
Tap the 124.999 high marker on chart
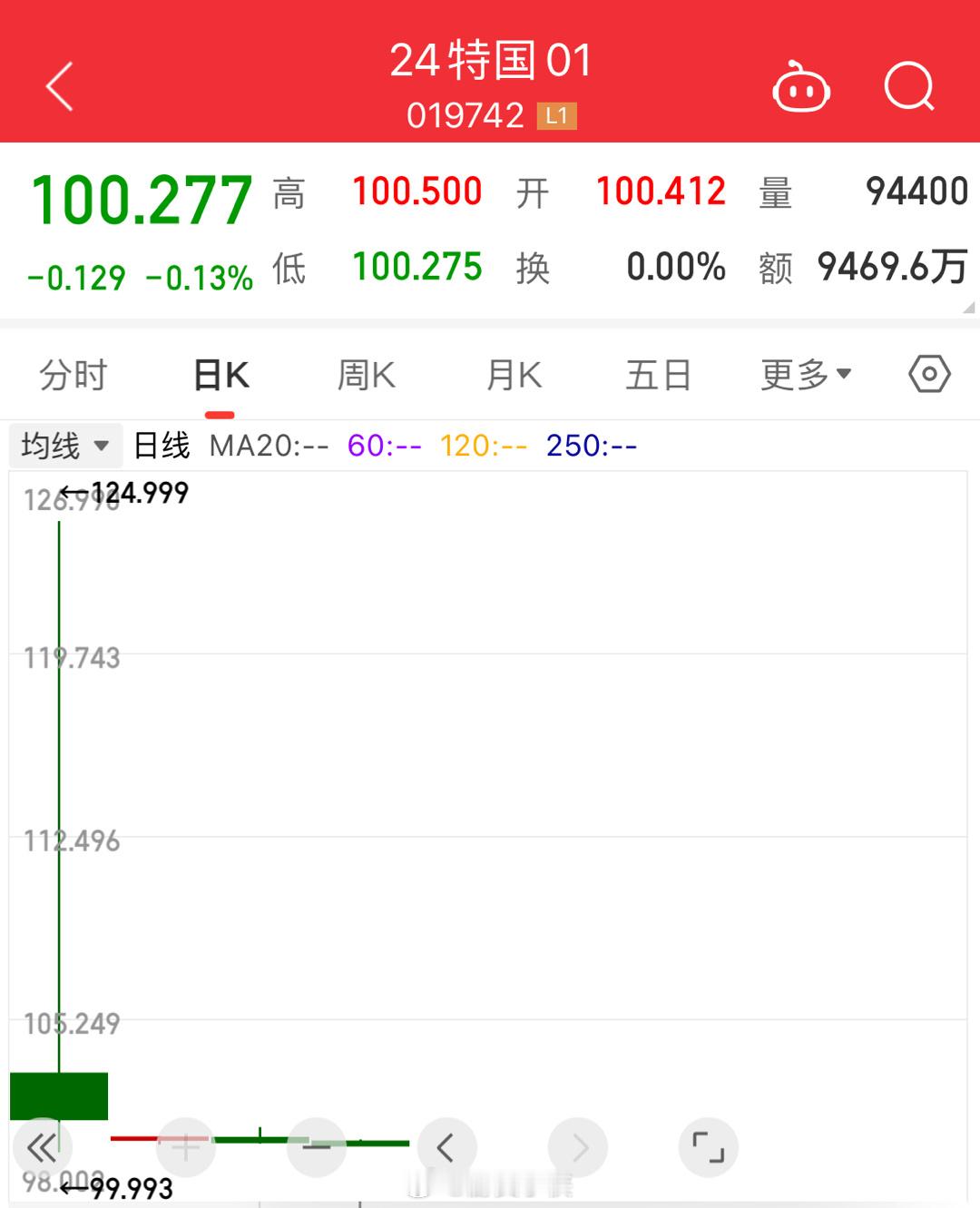(125, 493)
